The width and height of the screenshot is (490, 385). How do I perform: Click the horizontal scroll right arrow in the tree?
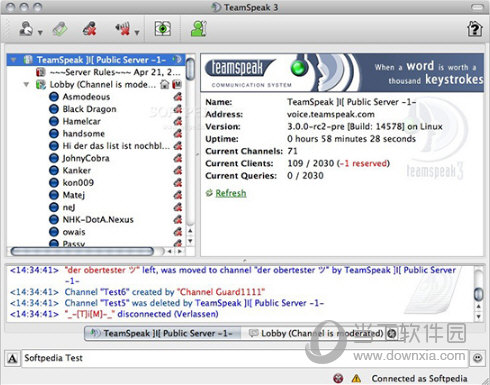(180, 251)
